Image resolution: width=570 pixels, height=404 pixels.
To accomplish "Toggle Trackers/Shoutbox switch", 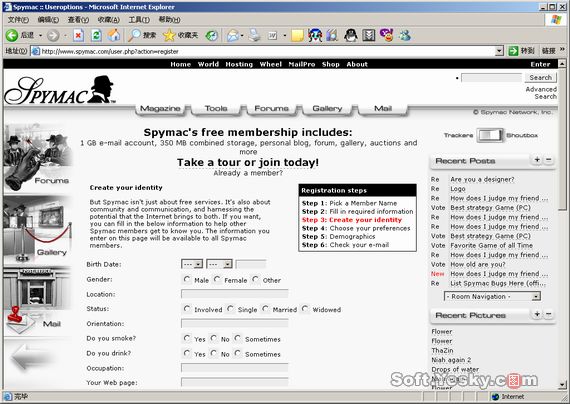I will [490, 135].
